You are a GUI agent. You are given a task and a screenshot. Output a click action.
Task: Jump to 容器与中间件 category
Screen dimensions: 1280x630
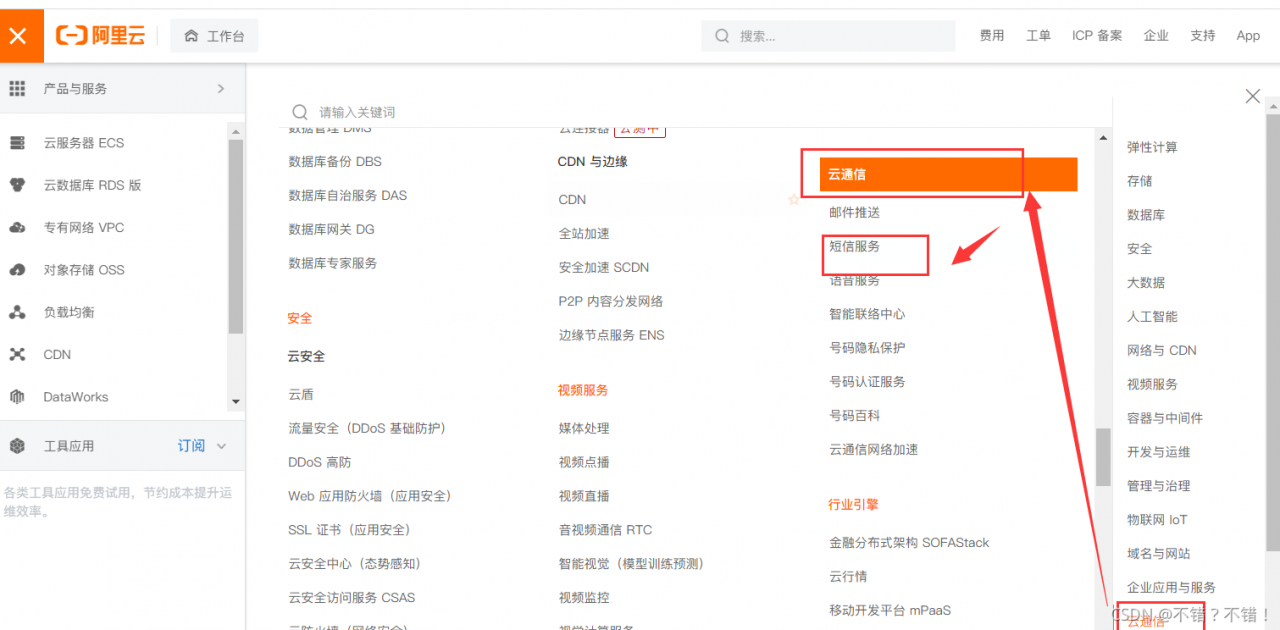tap(1165, 418)
